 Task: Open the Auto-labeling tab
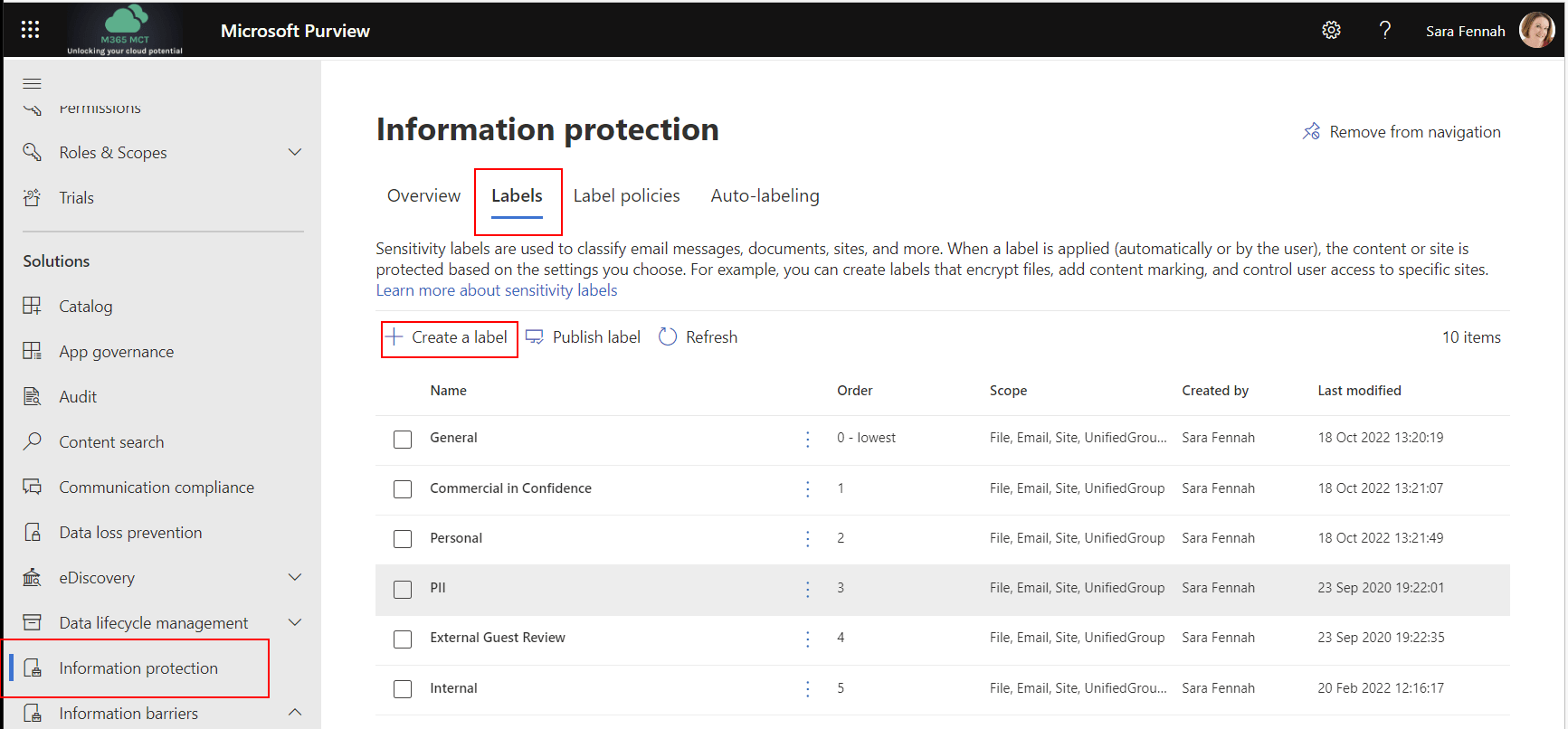coord(765,196)
